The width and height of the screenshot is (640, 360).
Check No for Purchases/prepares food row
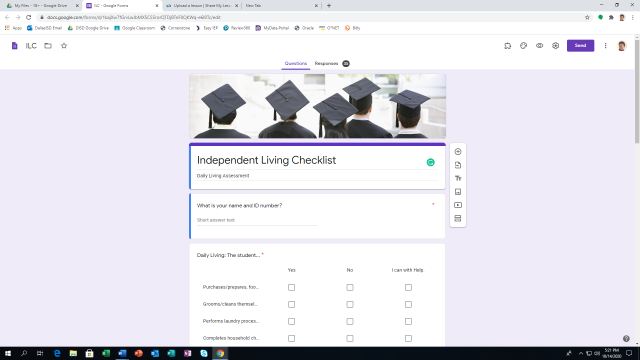[350, 287]
